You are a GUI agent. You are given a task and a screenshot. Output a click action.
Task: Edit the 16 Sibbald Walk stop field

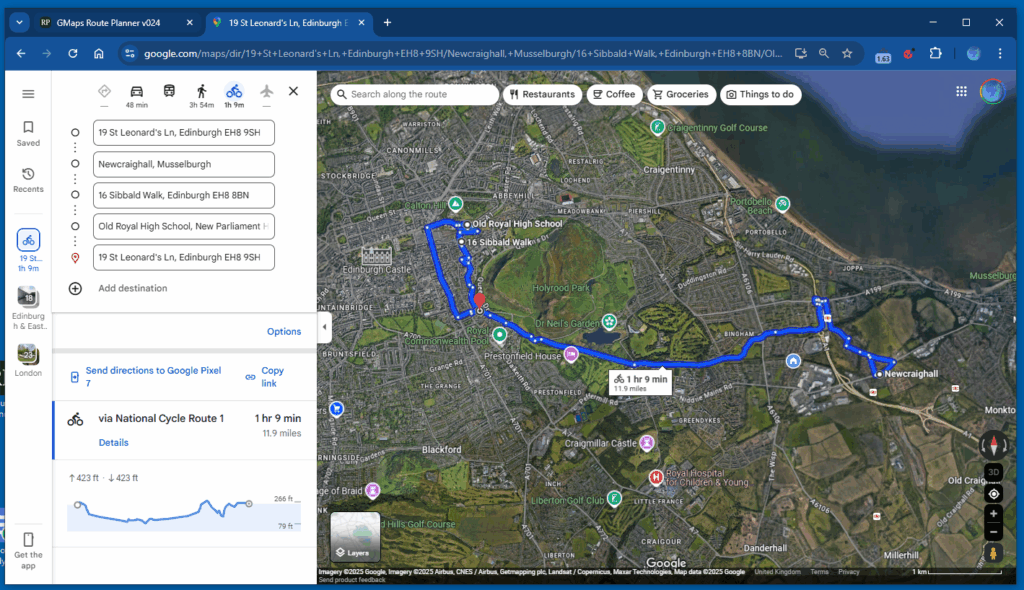coord(184,195)
